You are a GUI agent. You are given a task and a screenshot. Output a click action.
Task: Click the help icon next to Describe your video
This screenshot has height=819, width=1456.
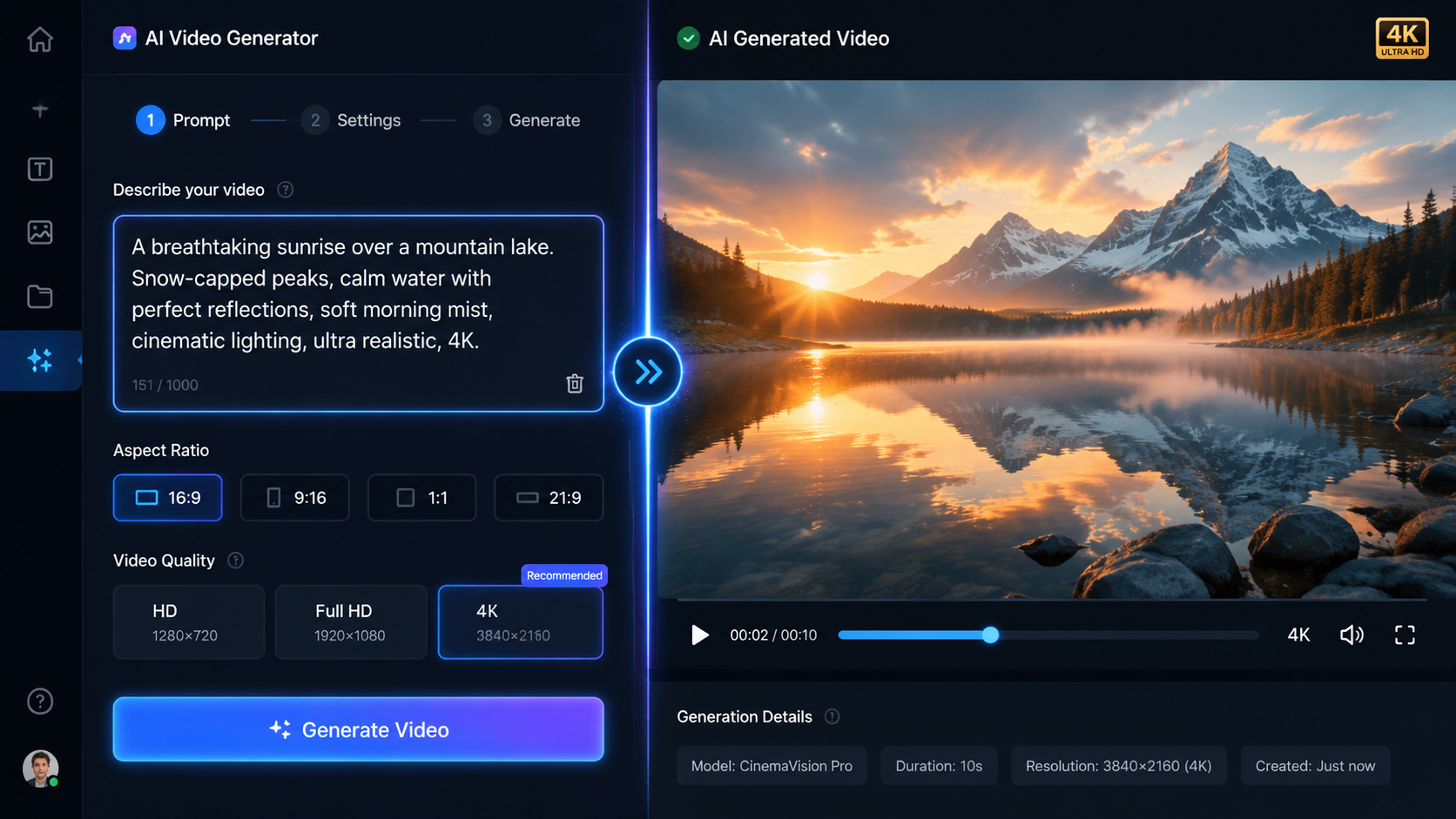pyautogui.click(x=286, y=190)
